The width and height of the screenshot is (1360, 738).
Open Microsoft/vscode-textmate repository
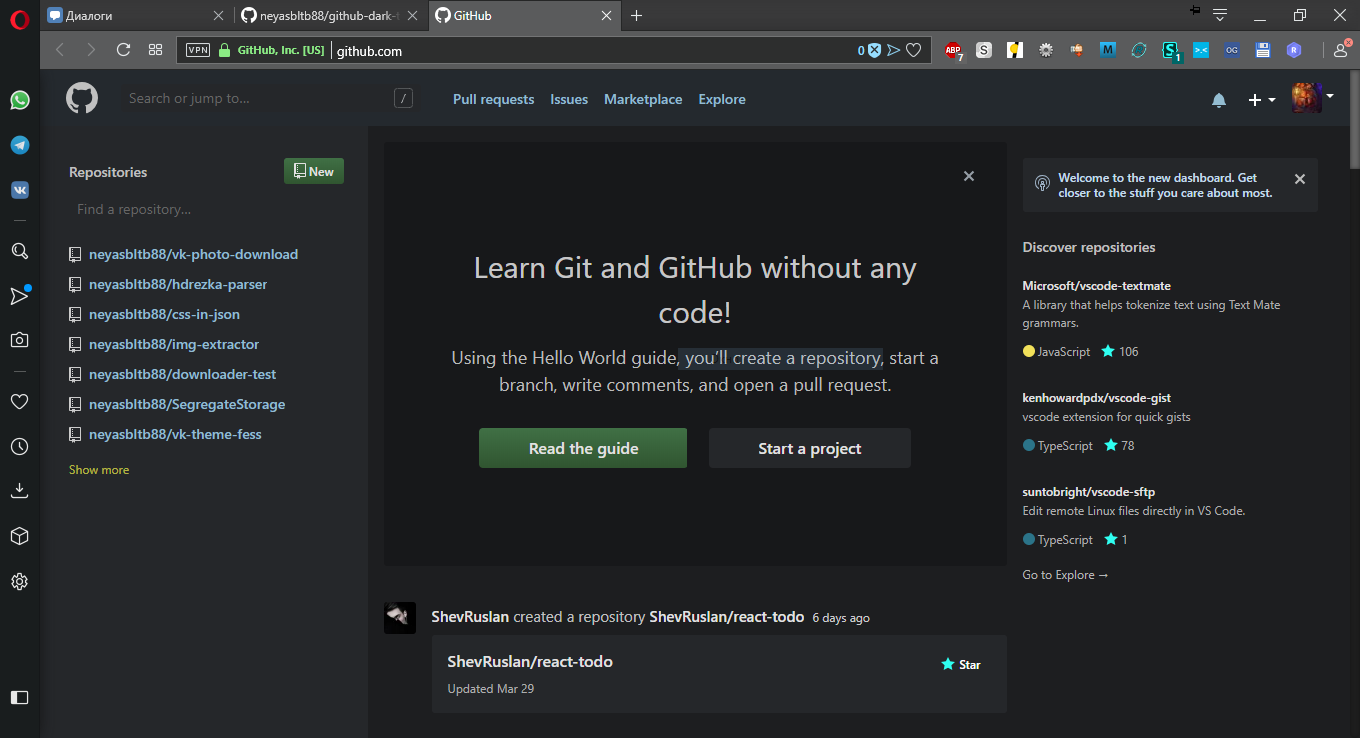pyautogui.click(x=1096, y=286)
